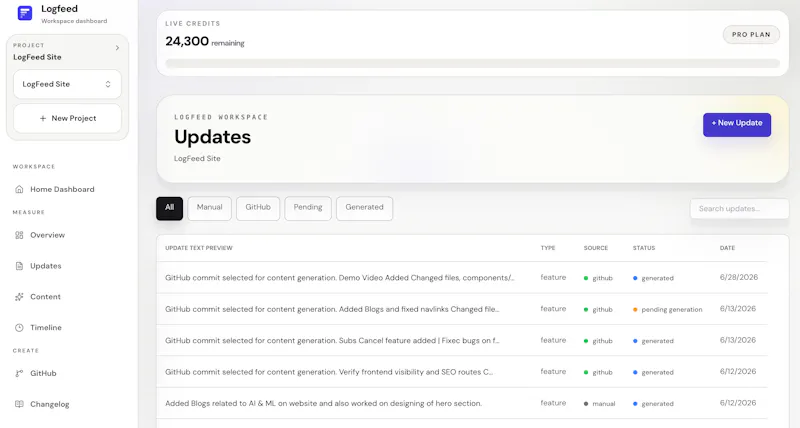Viewport: 800px width, 428px height.
Task: Filter updates by GitHub
Action: click(x=258, y=208)
